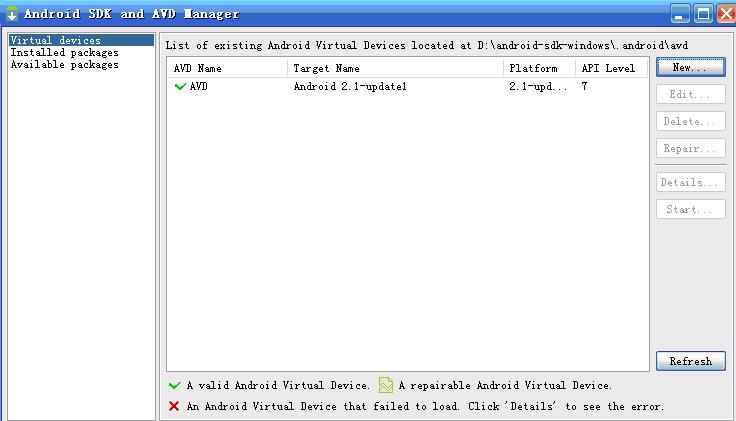Viewport: 736px width, 421px height.
Task: Maximize the AVD Manager window
Action: click(703, 14)
